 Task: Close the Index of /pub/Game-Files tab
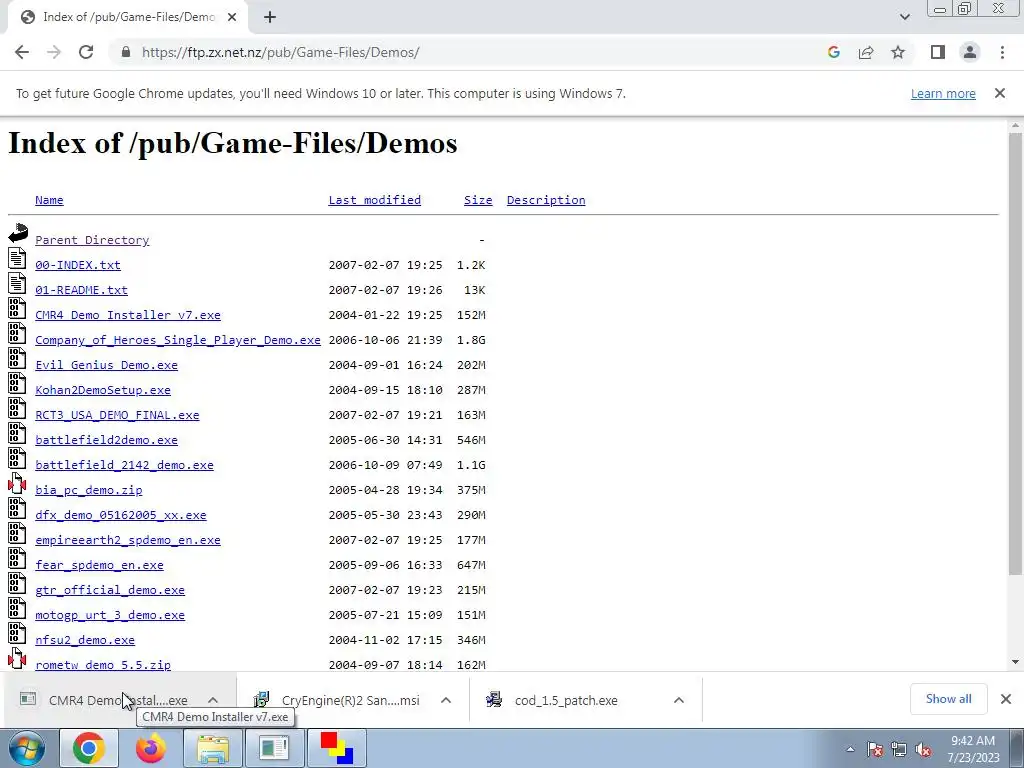232,17
